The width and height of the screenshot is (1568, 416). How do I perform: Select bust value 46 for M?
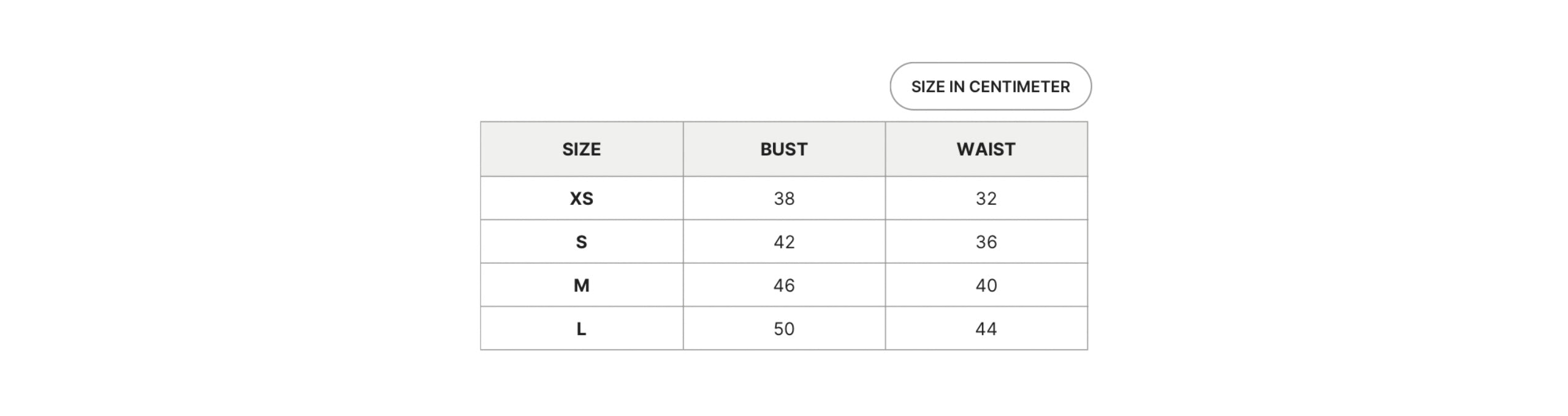coord(784,285)
